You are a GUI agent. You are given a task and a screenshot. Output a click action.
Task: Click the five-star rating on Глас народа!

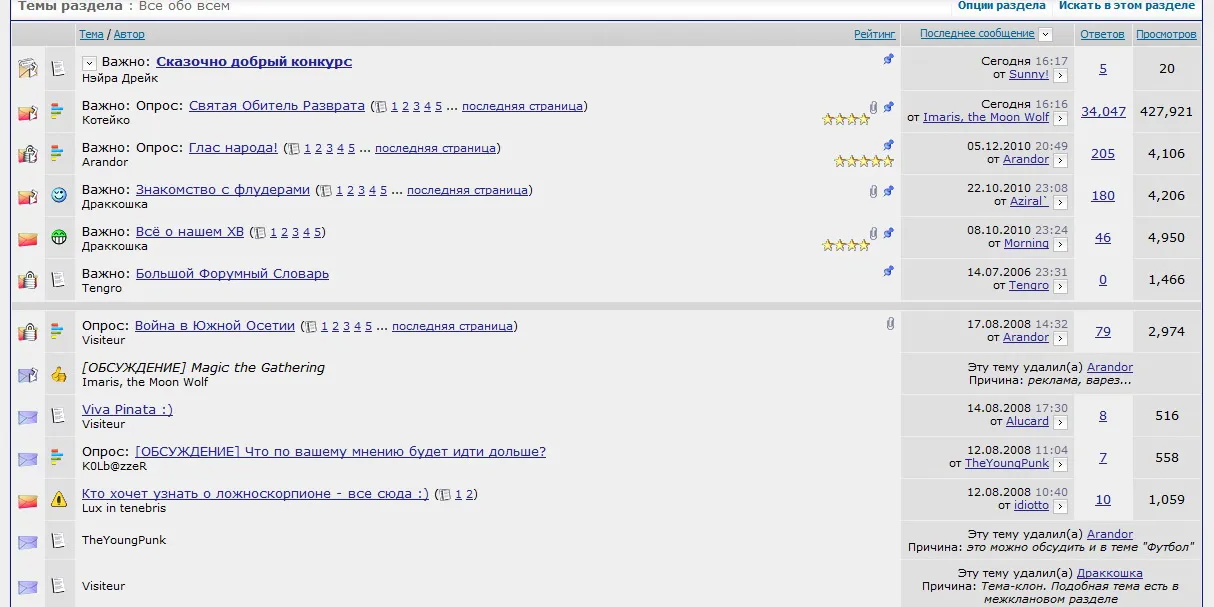coord(864,161)
